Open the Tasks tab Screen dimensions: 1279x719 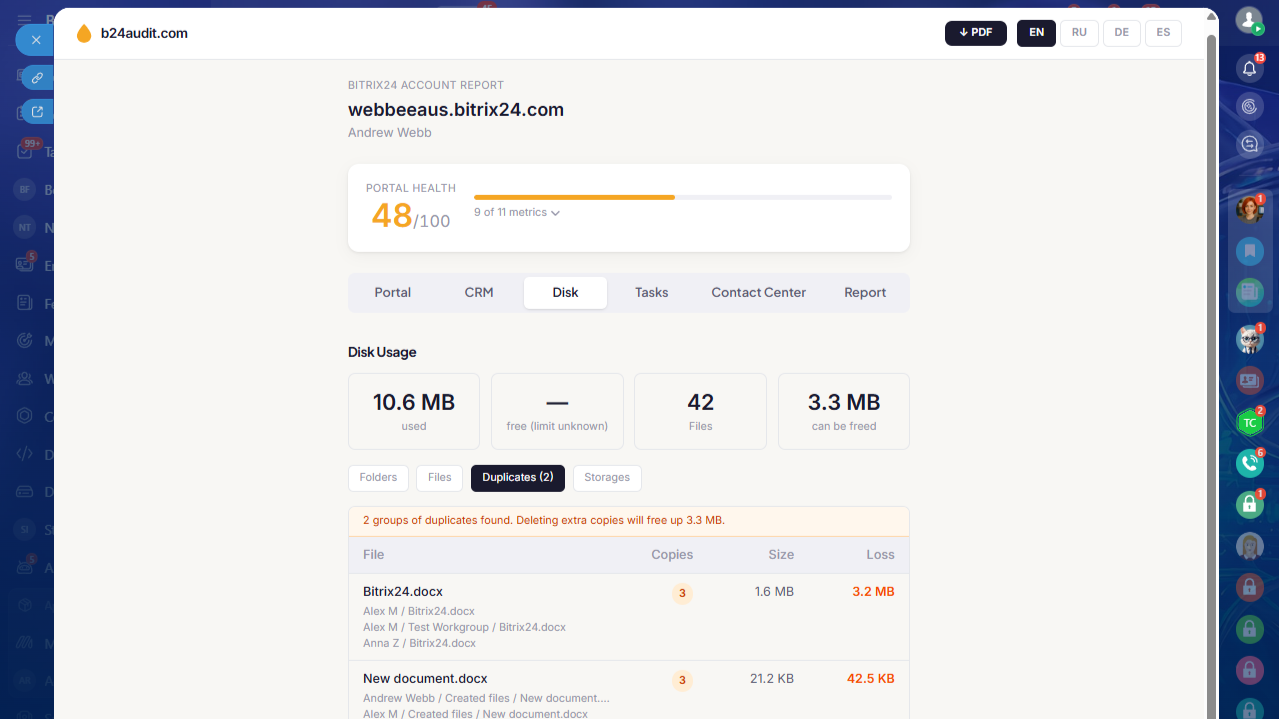click(x=651, y=293)
